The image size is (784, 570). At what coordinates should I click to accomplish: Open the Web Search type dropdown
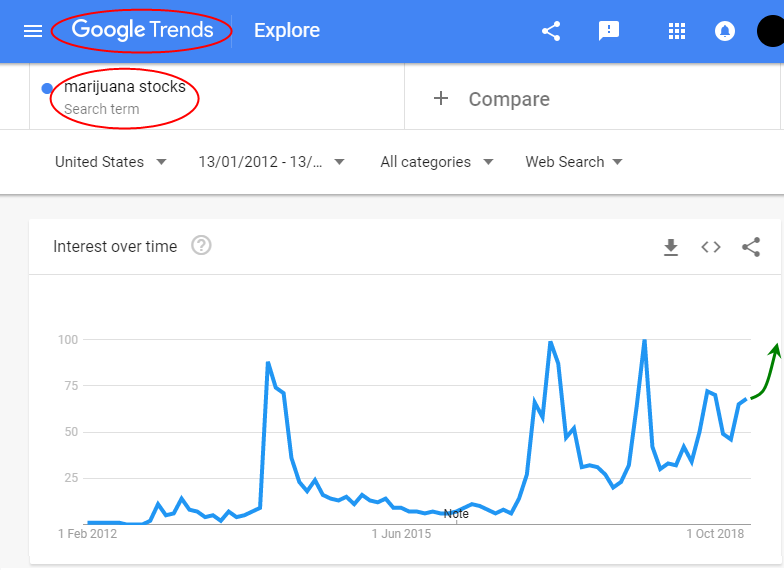(574, 162)
